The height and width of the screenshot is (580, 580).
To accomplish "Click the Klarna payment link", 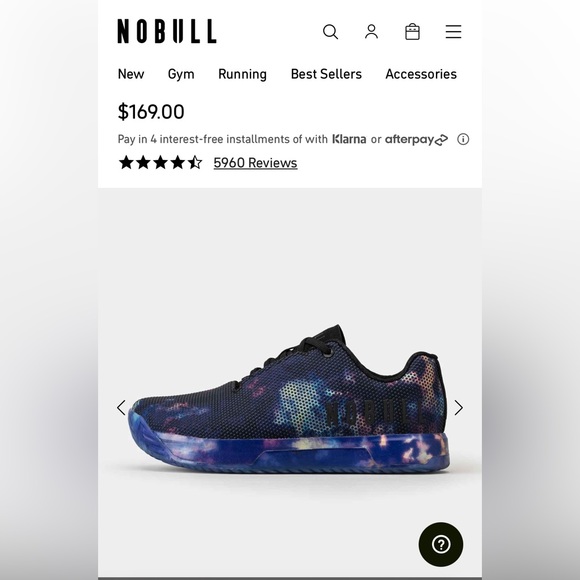I will tap(349, 139).
